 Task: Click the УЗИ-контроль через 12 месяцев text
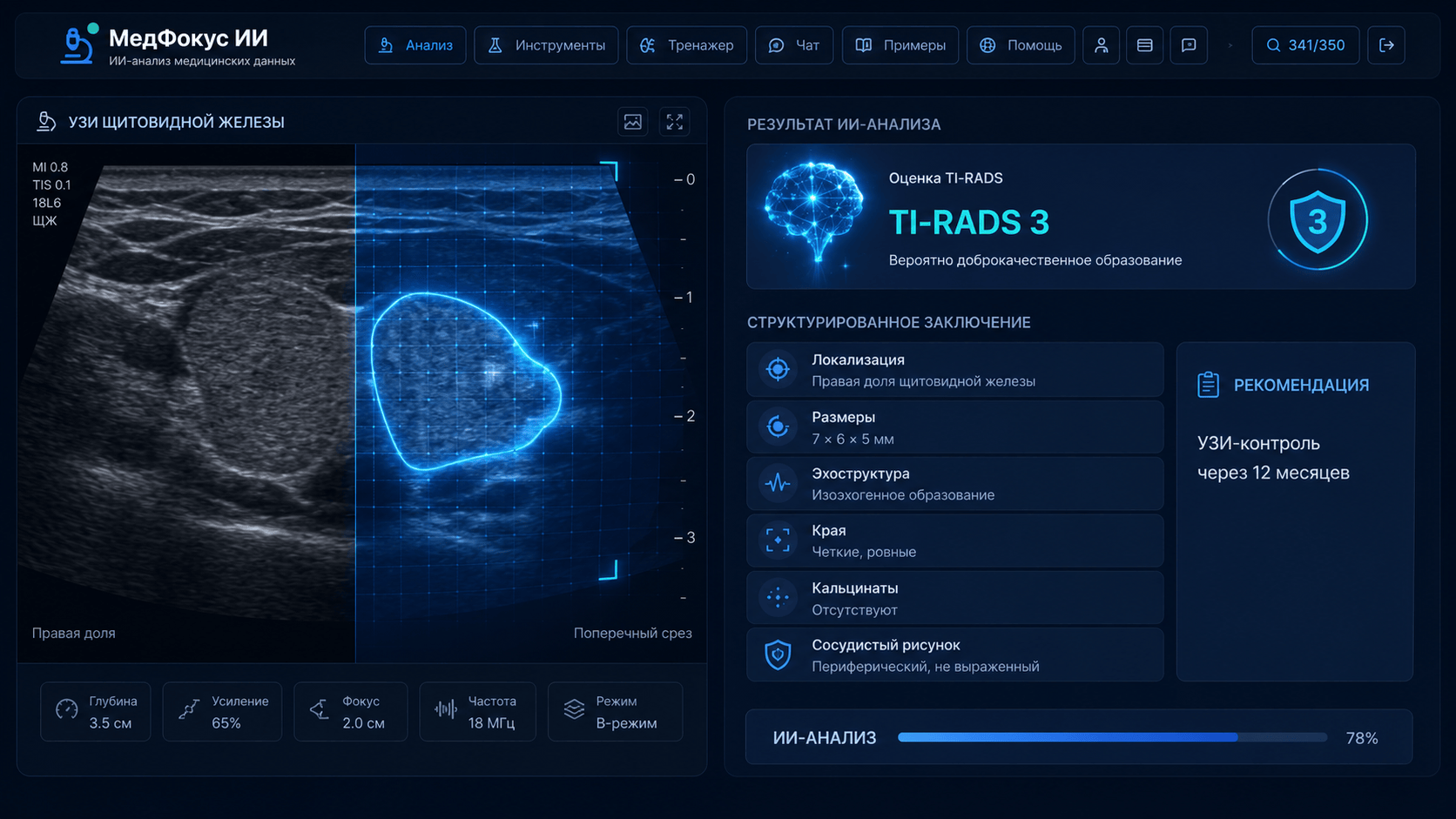pyautogui.click(x=1273, y=458)
